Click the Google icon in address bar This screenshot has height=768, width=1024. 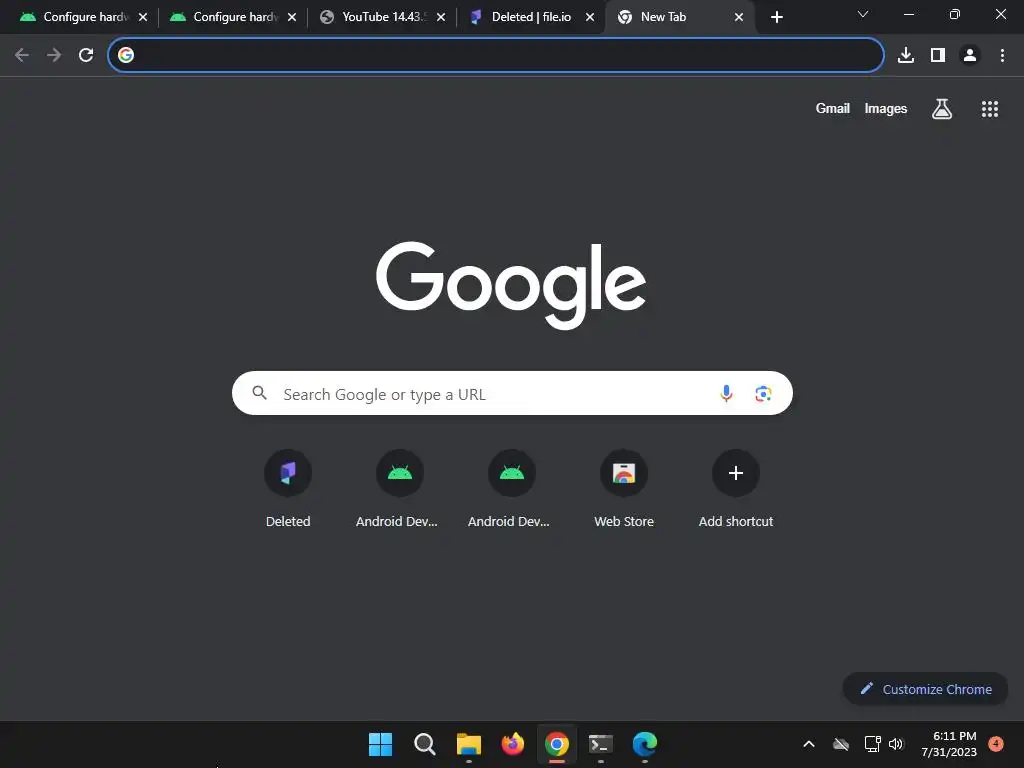126,55
